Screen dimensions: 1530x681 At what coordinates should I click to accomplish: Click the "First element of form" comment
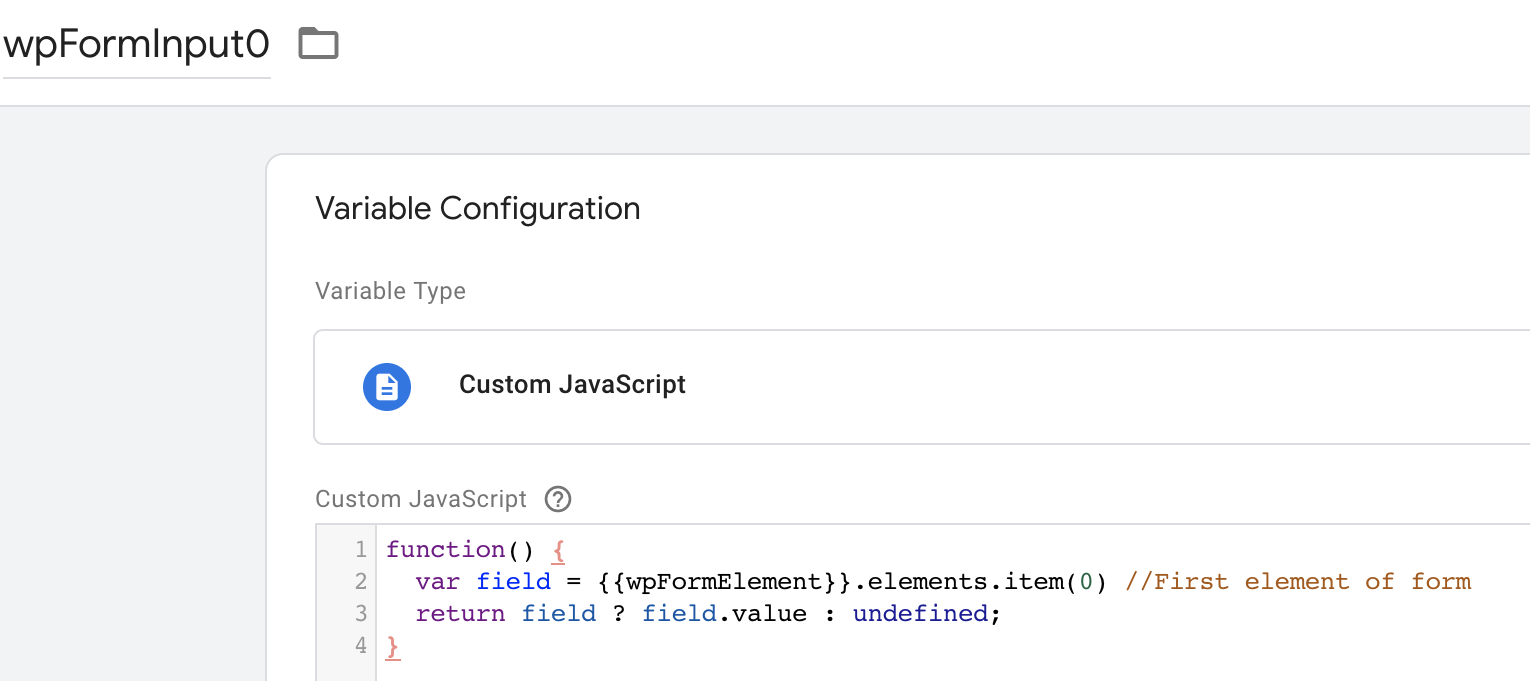(1298, 581)
